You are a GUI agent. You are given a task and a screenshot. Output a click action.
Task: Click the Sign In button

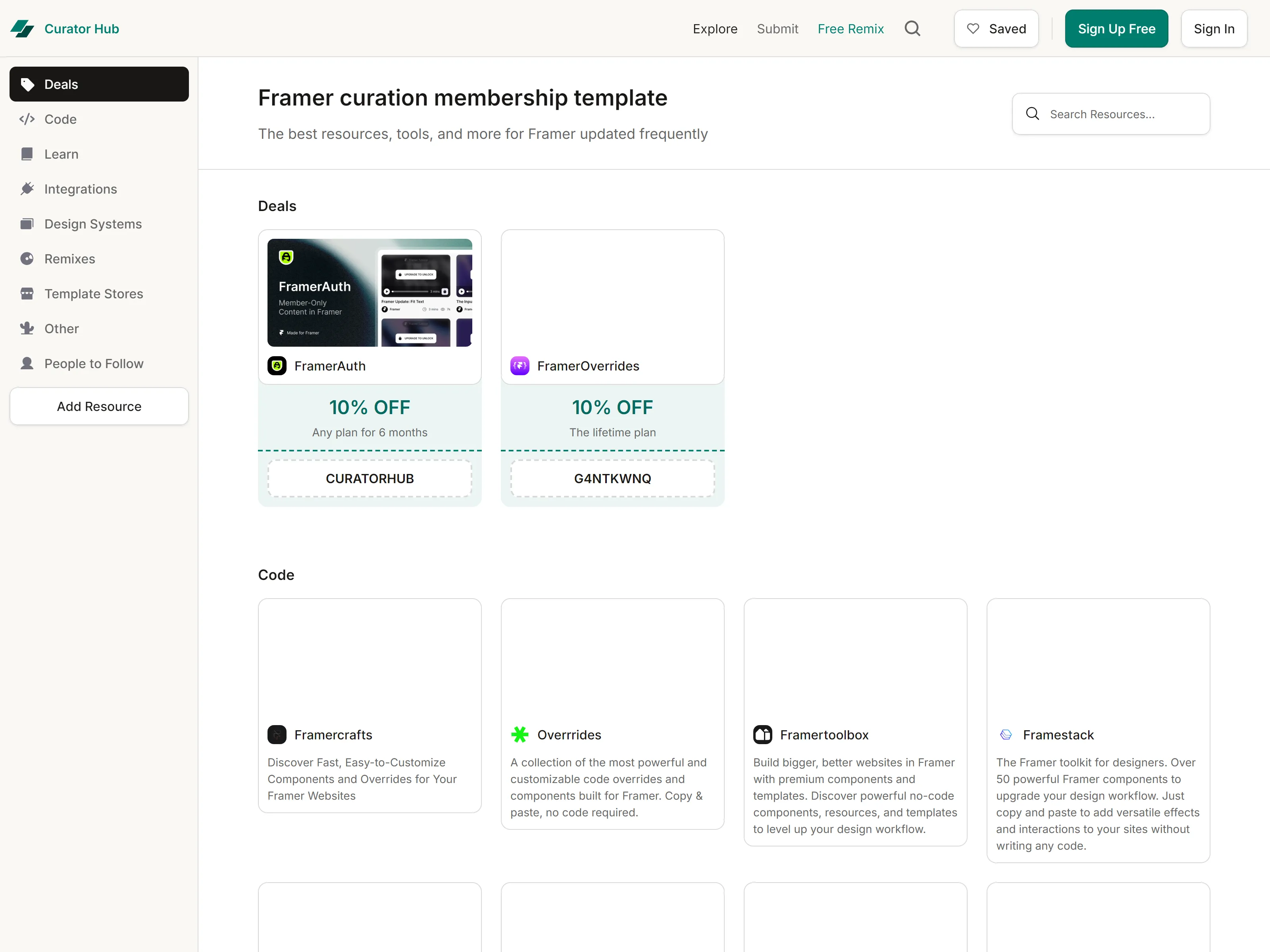click(x=1214, y=29)
